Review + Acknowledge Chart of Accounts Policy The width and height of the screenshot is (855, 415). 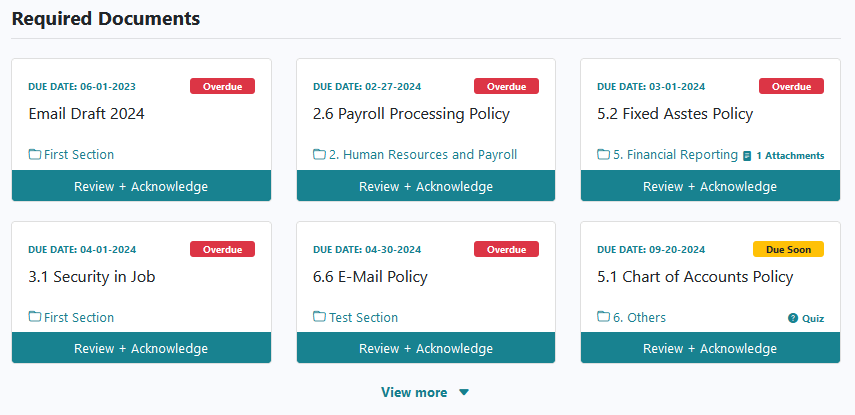(x=710, y=348)
